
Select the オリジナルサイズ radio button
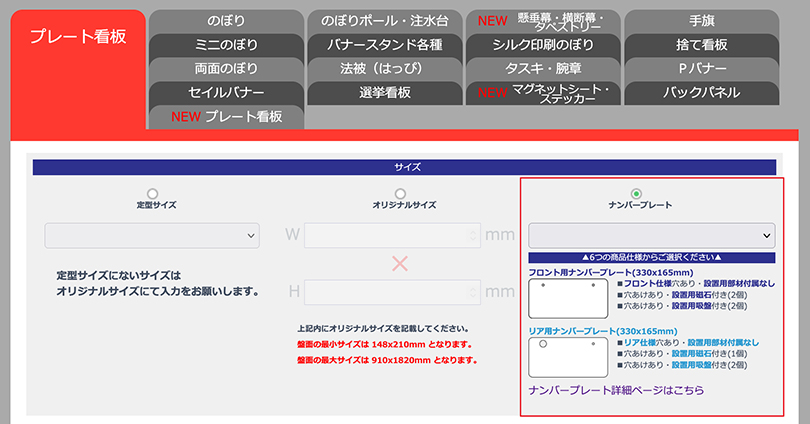[400, 193]
